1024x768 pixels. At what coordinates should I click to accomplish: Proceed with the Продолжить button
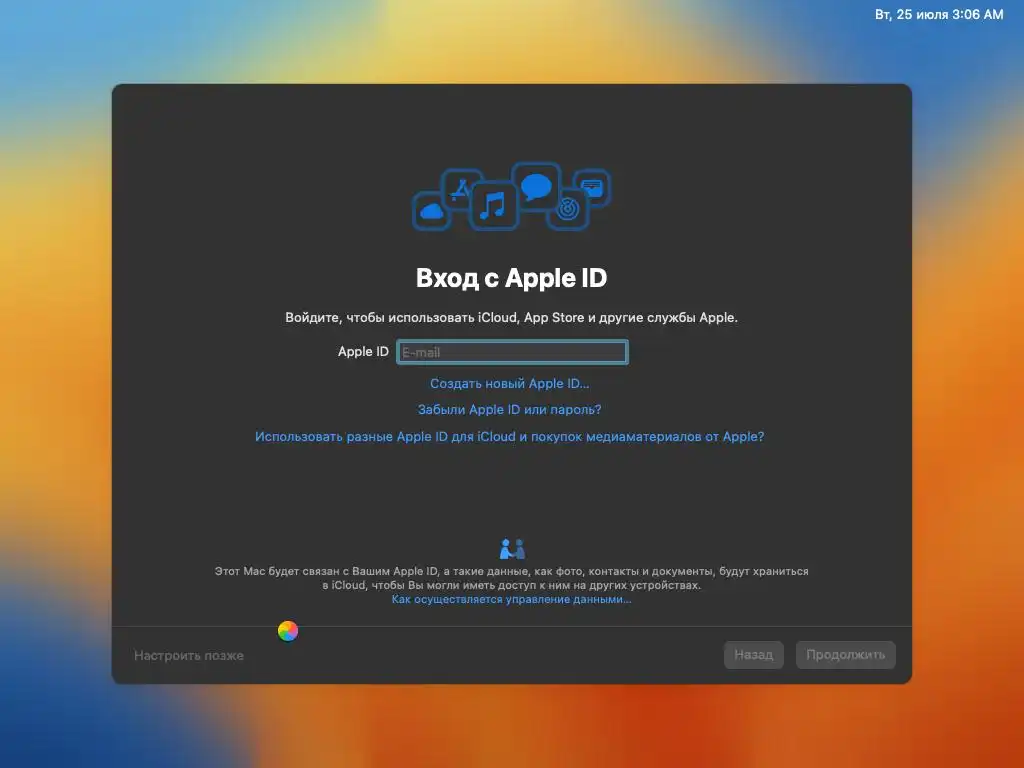846,654
